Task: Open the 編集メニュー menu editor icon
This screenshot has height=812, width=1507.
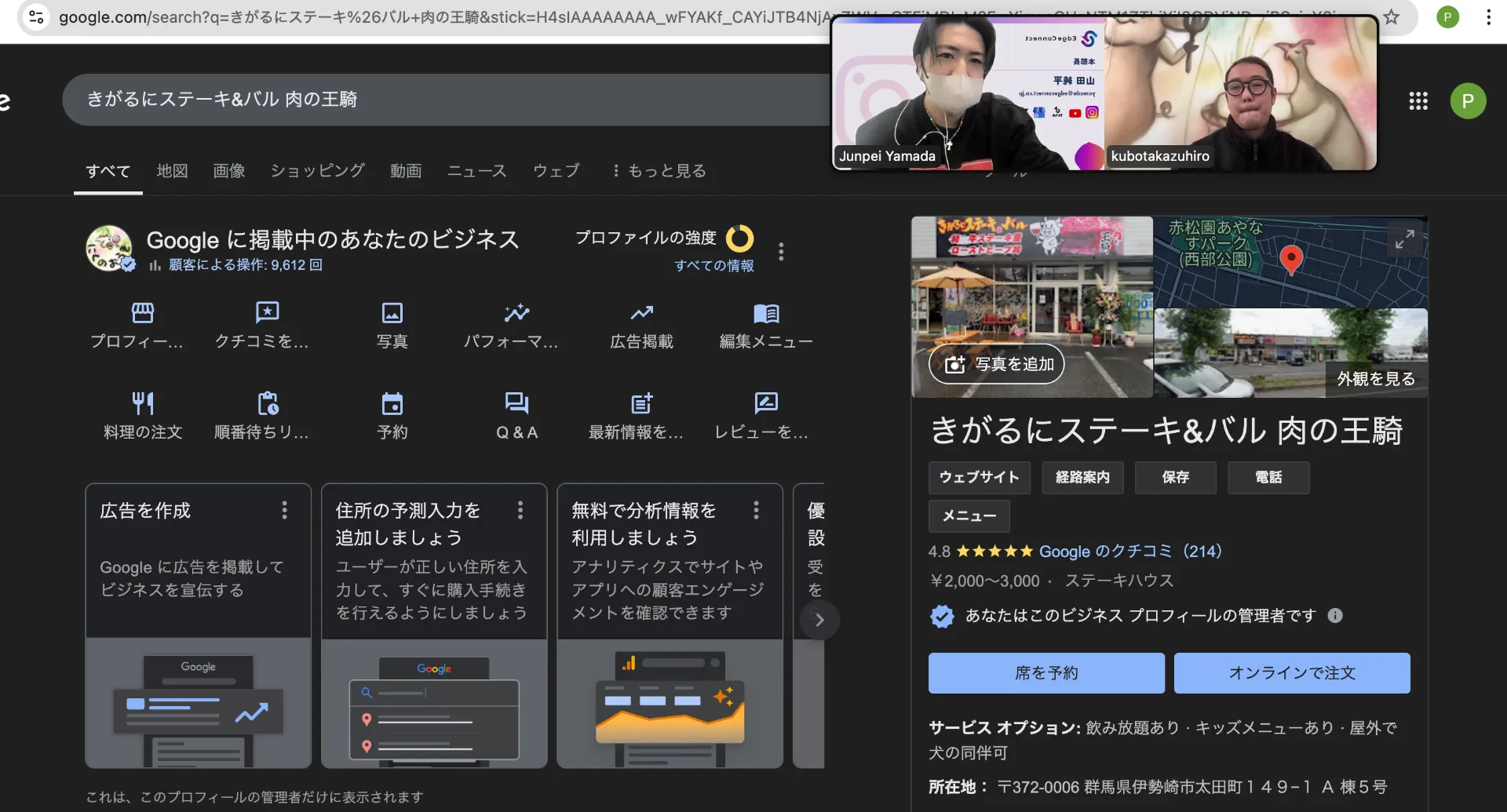Action: 766,314
